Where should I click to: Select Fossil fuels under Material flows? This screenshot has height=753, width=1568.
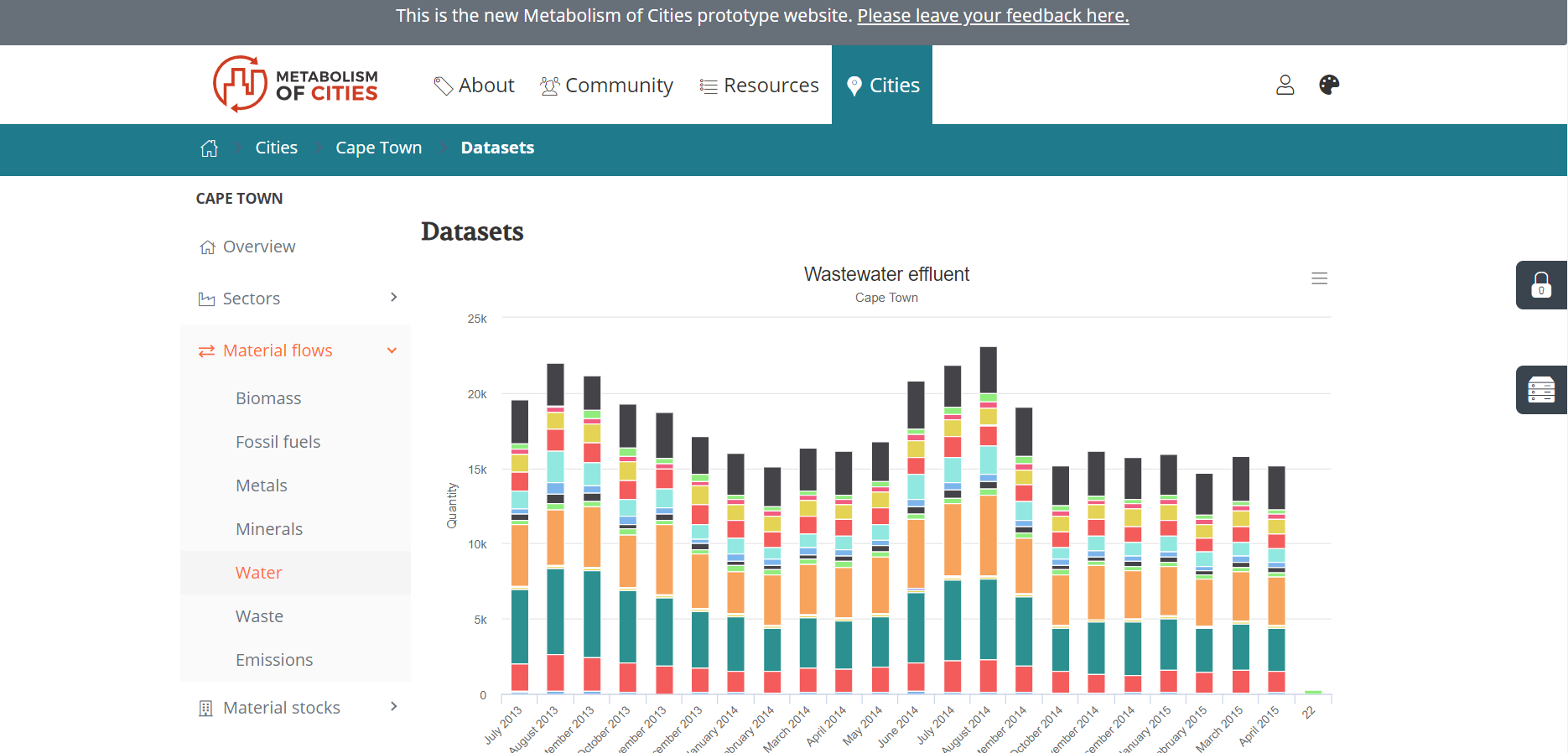click(278, 442)
